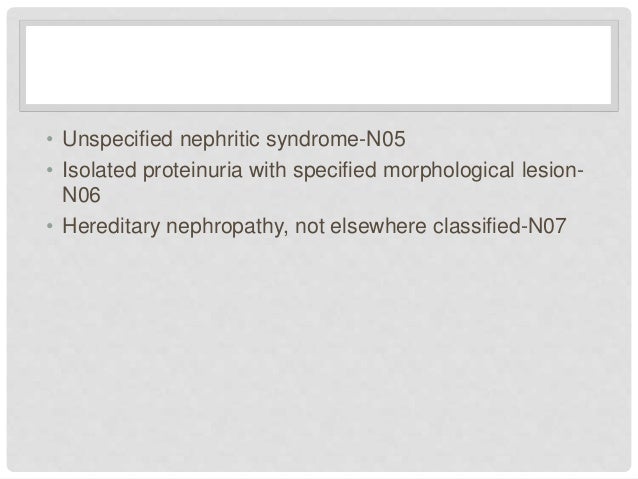
Task: Select the bullet dot before Isolated proteinuria
Action: (50, 170)
